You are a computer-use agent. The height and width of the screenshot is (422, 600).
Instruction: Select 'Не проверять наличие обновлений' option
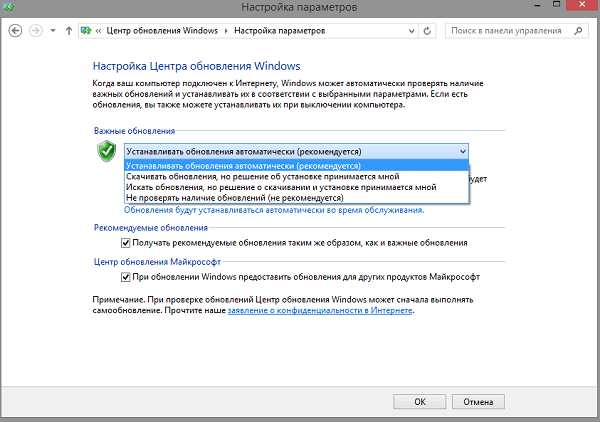297,198
